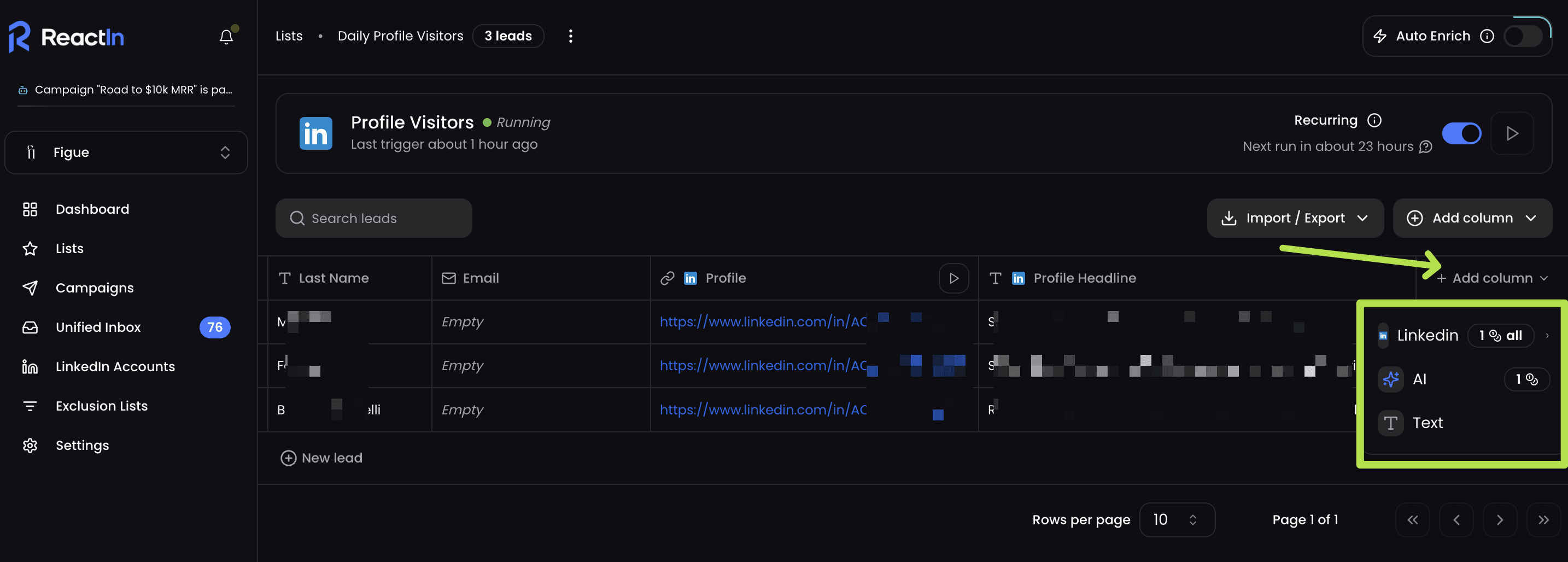The height and width of the screenshot is (562, 1568).
Task: Open Import / Export dropdown
Action: click(x=1295, y=218)
